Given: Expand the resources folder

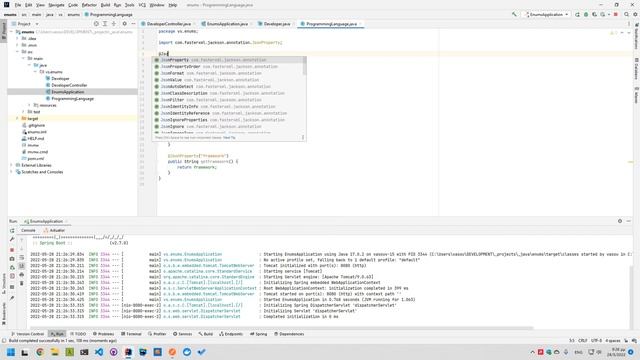Looking at the screenshot, I should tap(29, 105).
